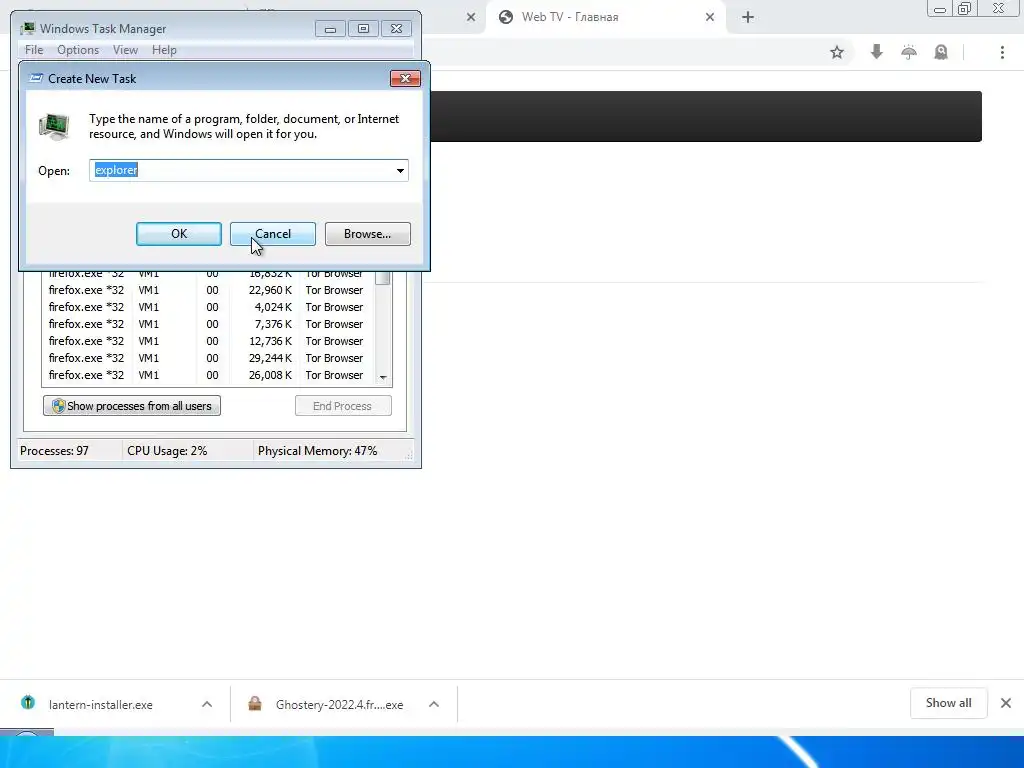Select firefox.exe row using 22,960 K
The height and width of the screenshot is (768, 1024).
(209, 290)
